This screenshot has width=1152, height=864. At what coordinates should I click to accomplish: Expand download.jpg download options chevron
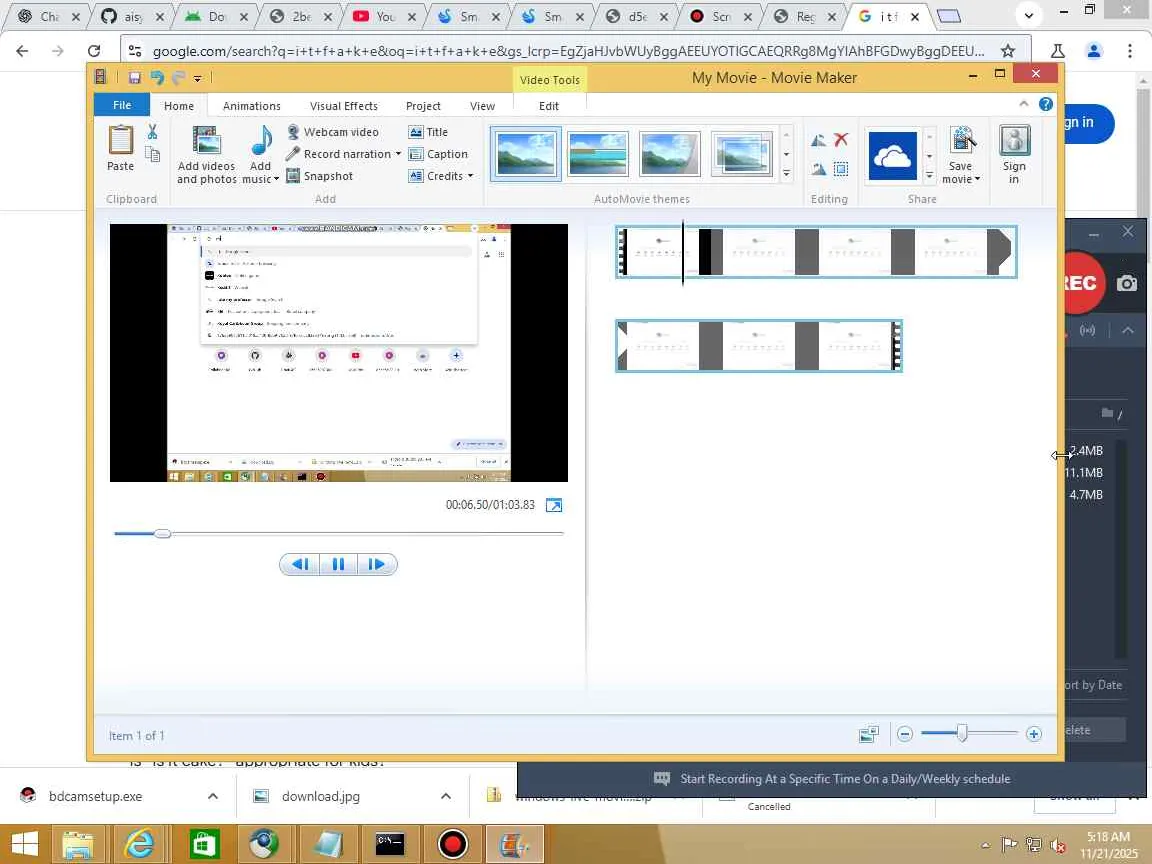(445, 796)
